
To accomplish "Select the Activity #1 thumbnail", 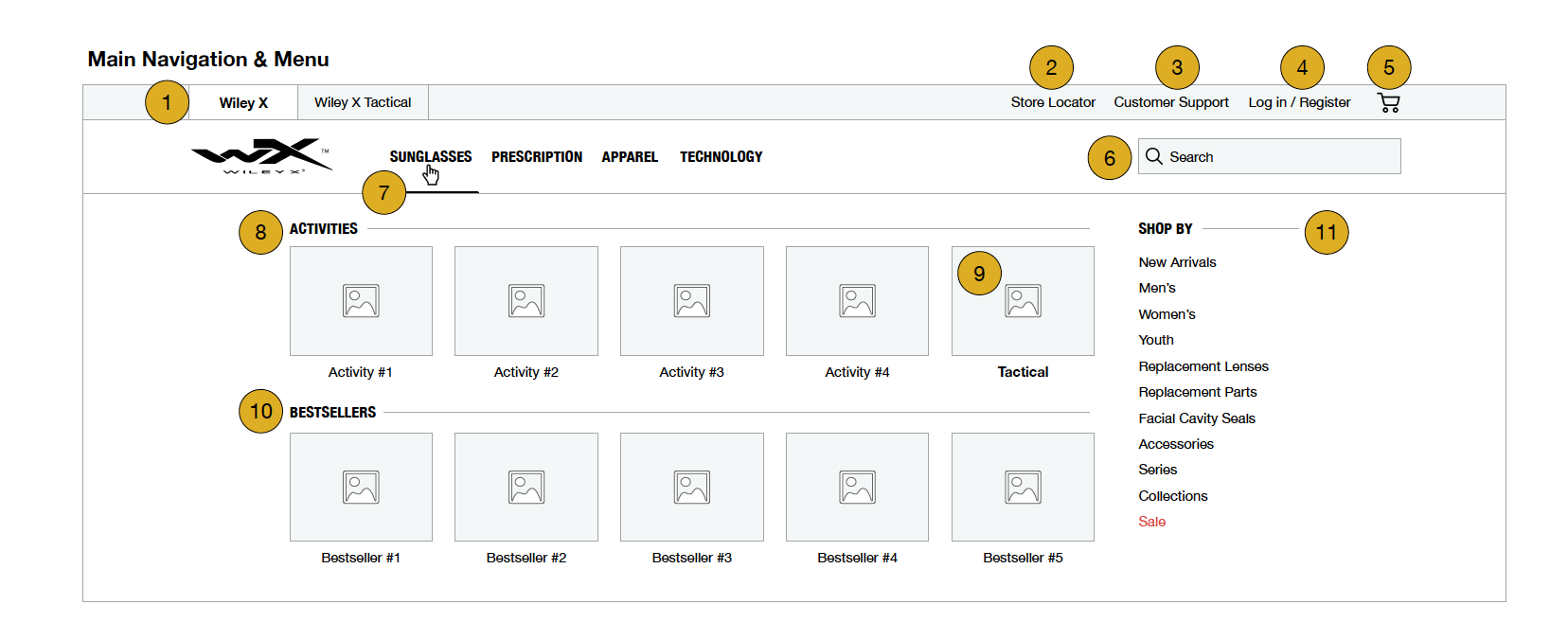I will 361,301.
